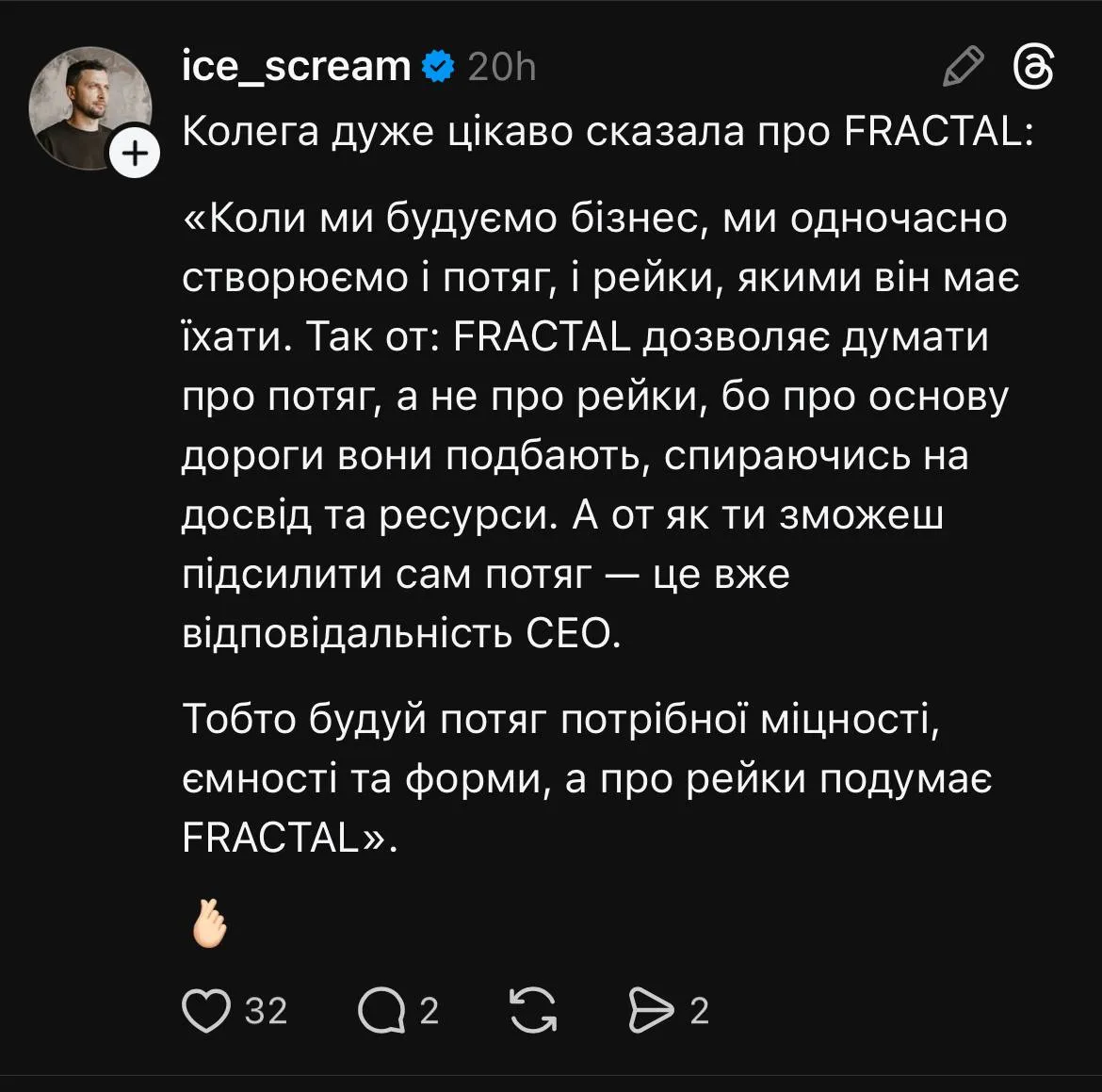This screenshot has width=1102, height=1092.
Task: Follow ice_scream using the plus badge
Action: (x=135, y=153)
